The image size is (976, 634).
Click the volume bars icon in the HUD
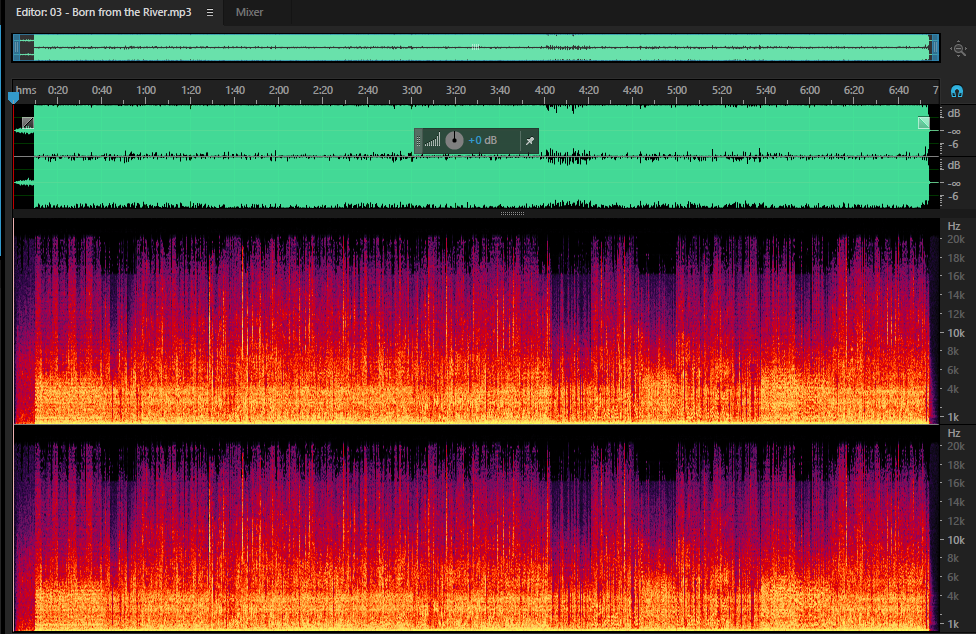click(433, 140)
